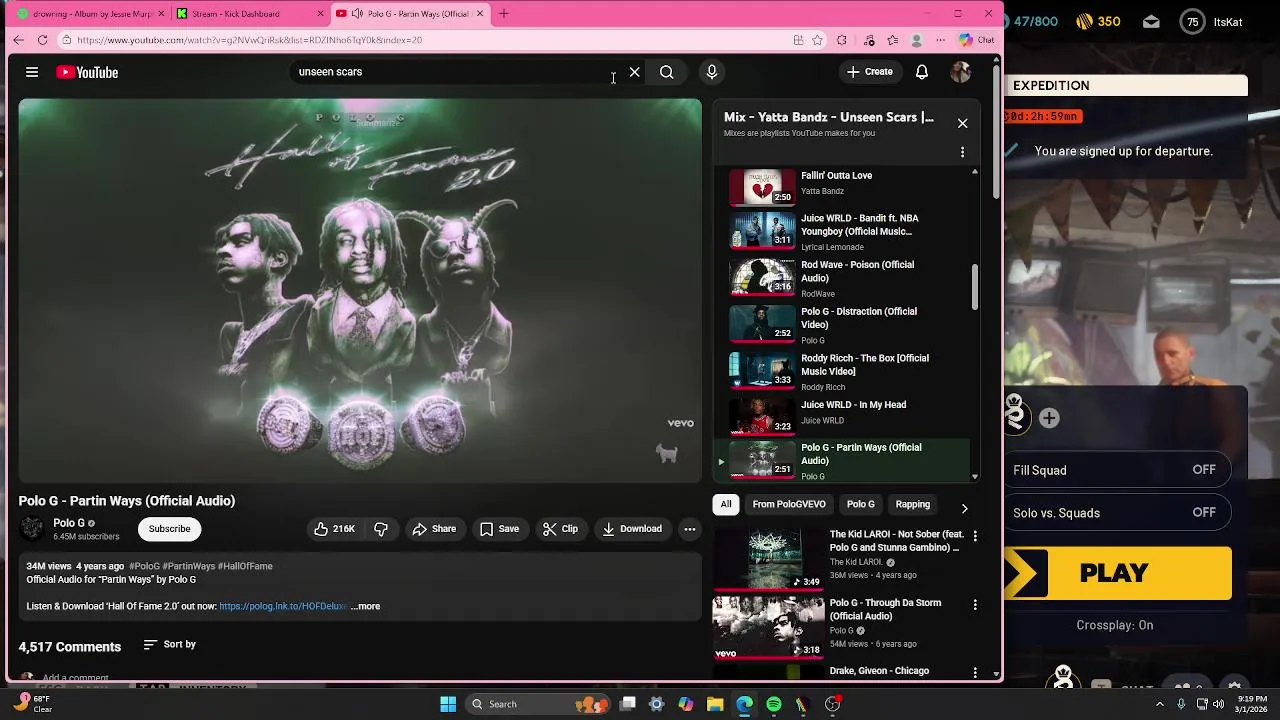Open the Polo G channel name link
This screenshot has height=720, width=1280.
[69, 523]
